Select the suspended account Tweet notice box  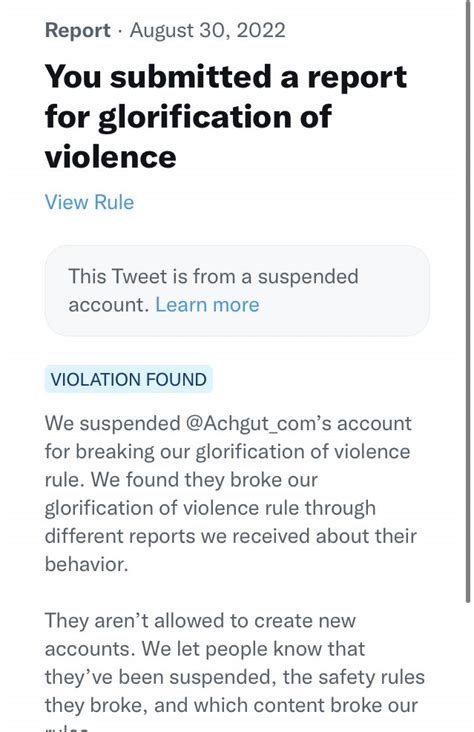point(237,290)
